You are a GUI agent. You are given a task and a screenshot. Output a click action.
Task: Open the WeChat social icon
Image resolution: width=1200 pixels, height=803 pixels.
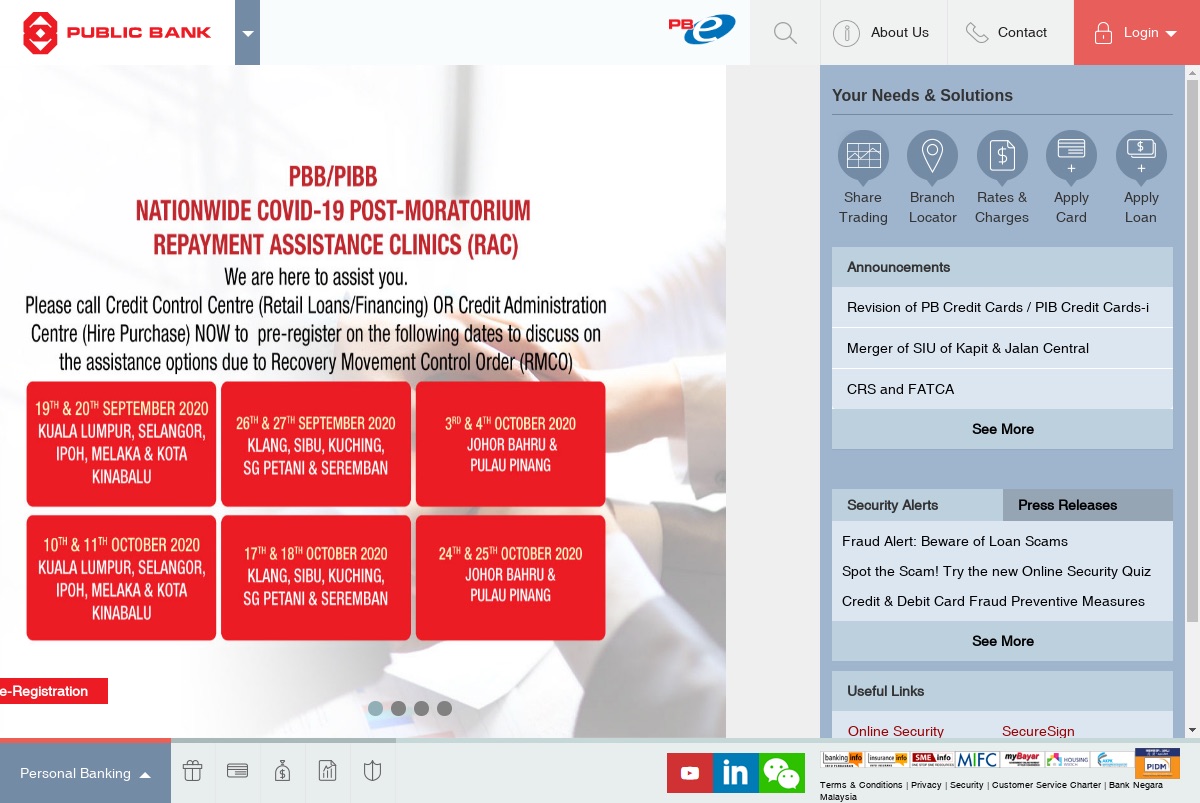point(782,773)
